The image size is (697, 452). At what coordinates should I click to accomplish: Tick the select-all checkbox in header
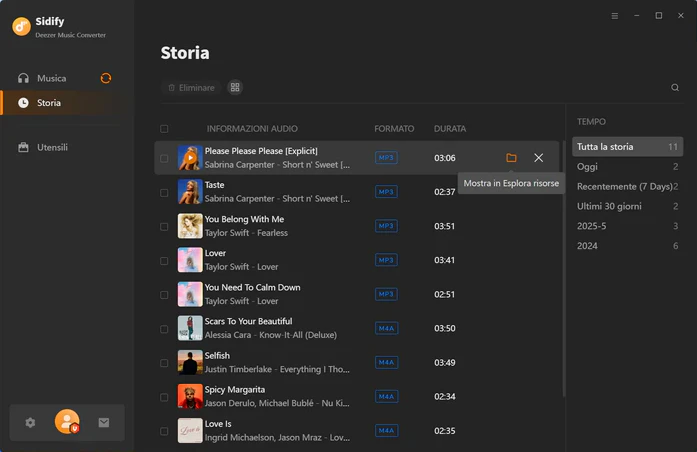(164, 129)
